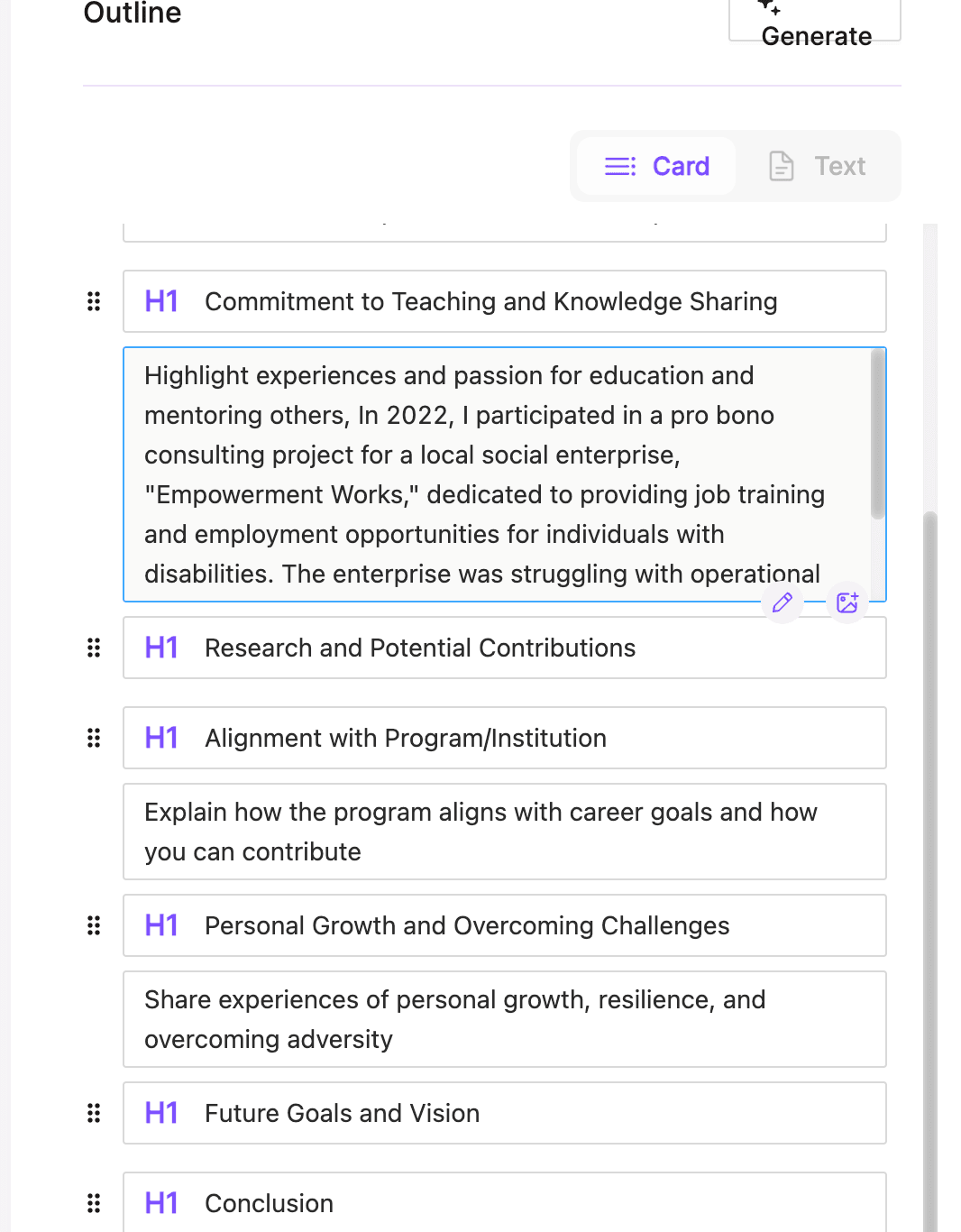Click the 'Explain how the program aligns' description
The width and height of the screenshot is (961, 1232).
(504, 832)
